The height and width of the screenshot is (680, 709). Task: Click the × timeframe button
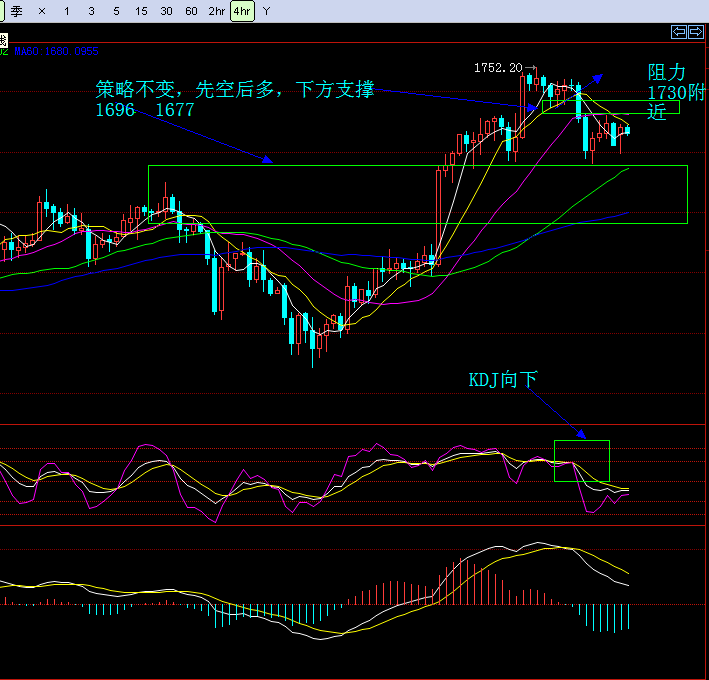click(x=42, y=11)
